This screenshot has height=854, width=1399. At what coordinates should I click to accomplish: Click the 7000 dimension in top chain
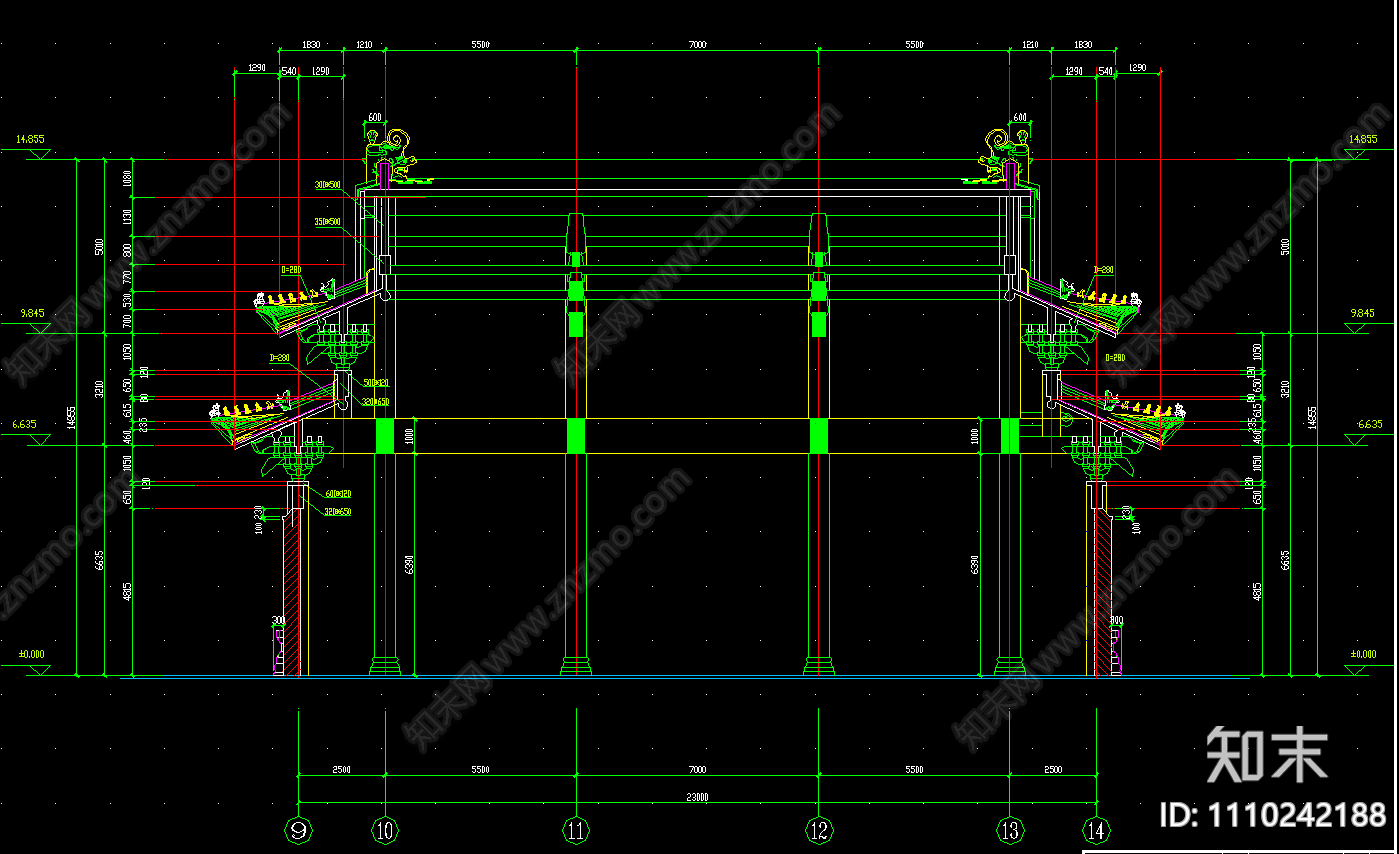(697, 45)
